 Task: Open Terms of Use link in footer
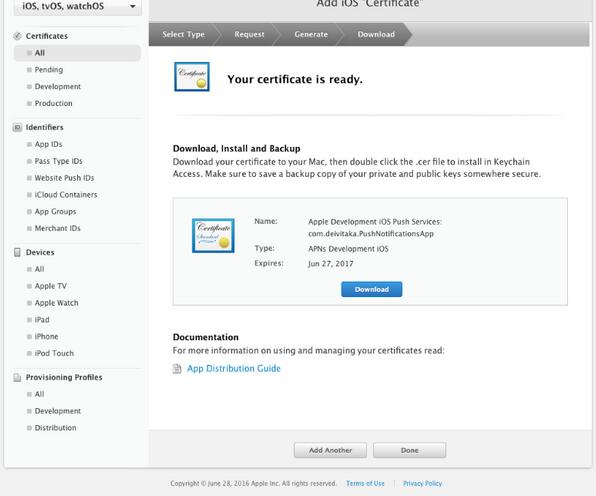click(365, 483)
